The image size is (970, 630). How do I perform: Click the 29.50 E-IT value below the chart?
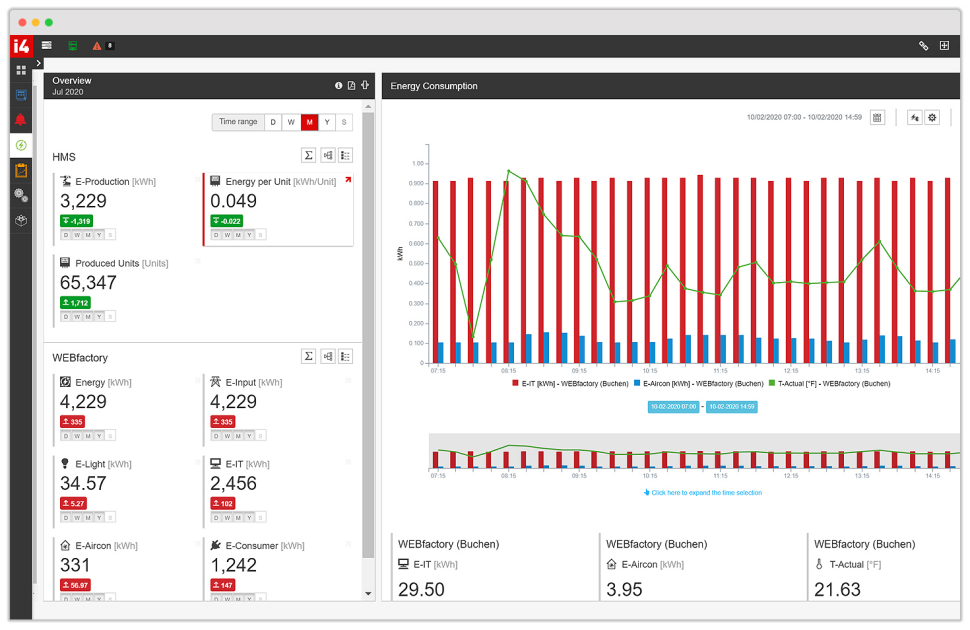click(421, 589)
